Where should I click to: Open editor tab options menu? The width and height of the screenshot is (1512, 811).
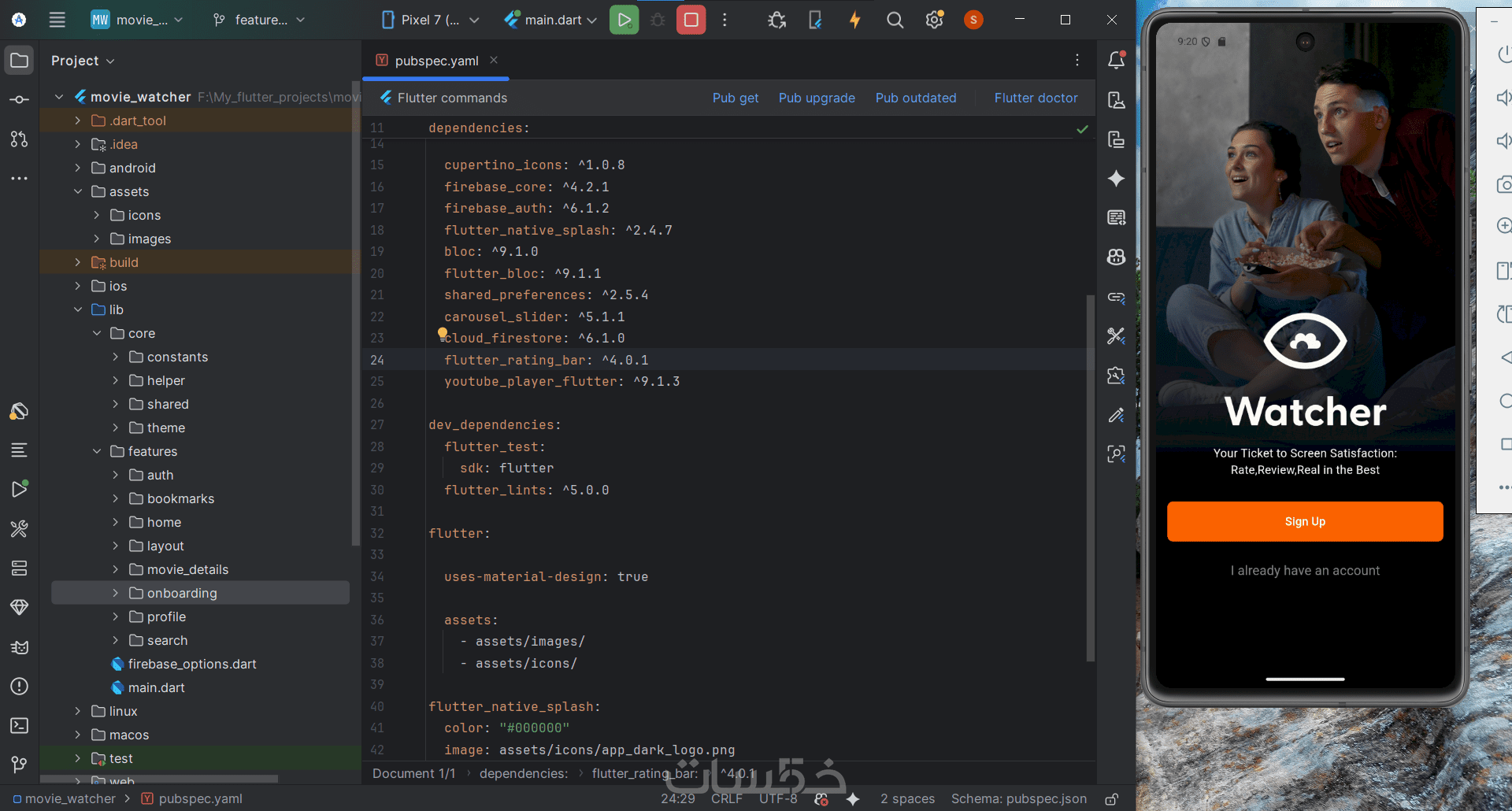tap(1077, 60)
